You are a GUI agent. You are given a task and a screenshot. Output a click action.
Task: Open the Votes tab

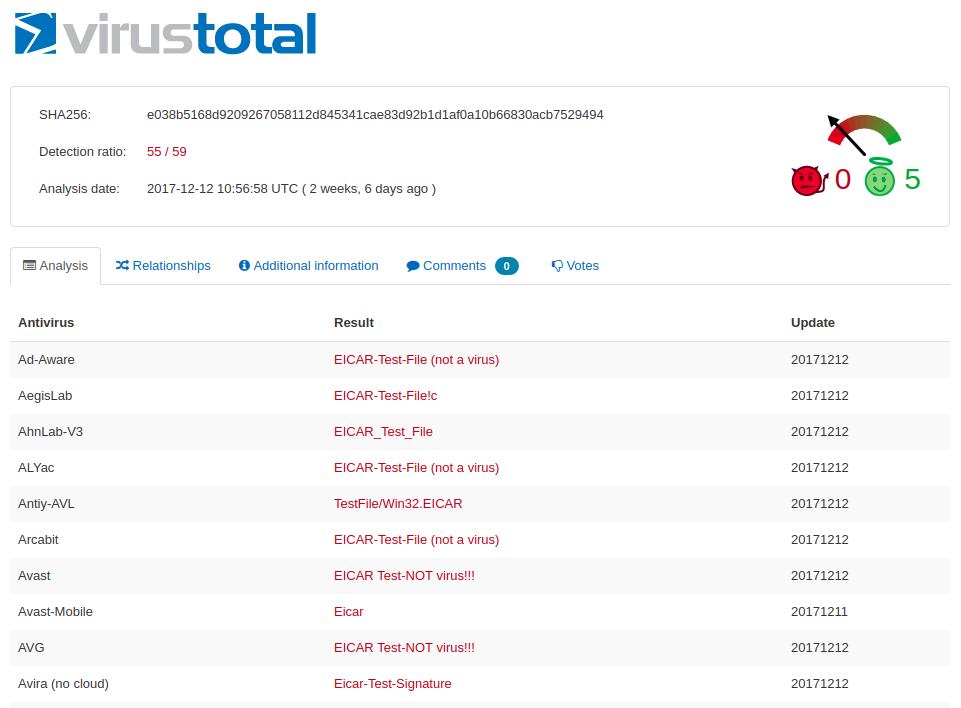[575, 266]
